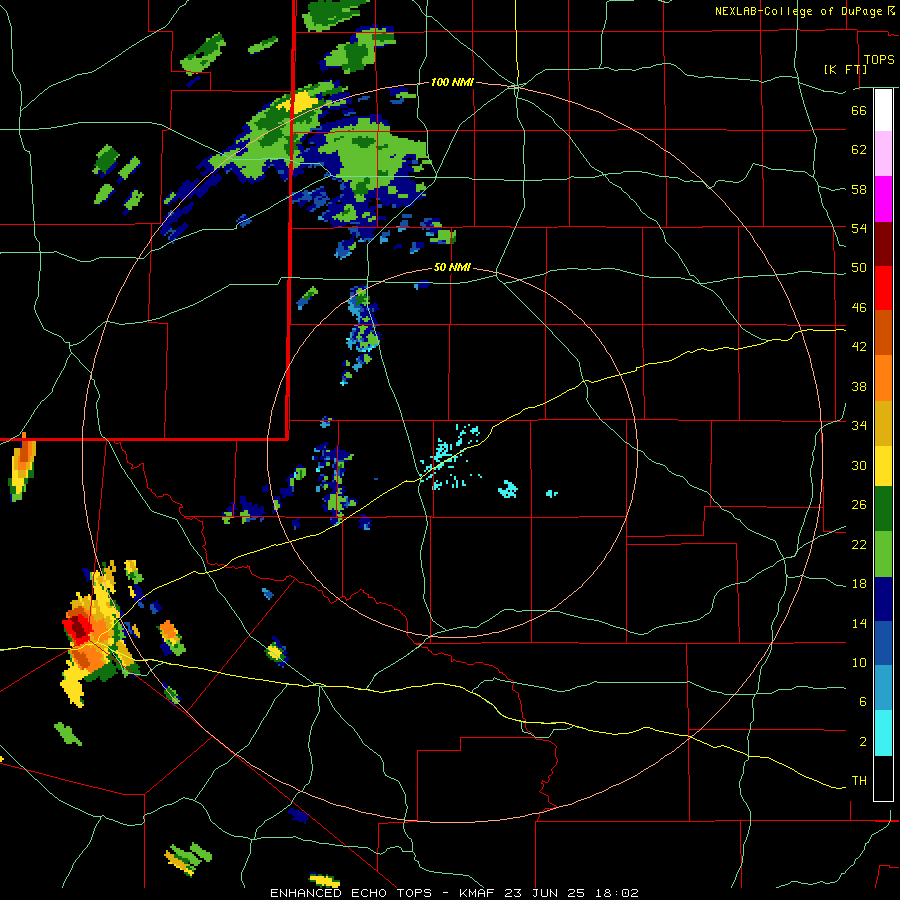Click the black threshold swatch at legend bottom
This screenshot has height=900, width=900.
(883, 778)
